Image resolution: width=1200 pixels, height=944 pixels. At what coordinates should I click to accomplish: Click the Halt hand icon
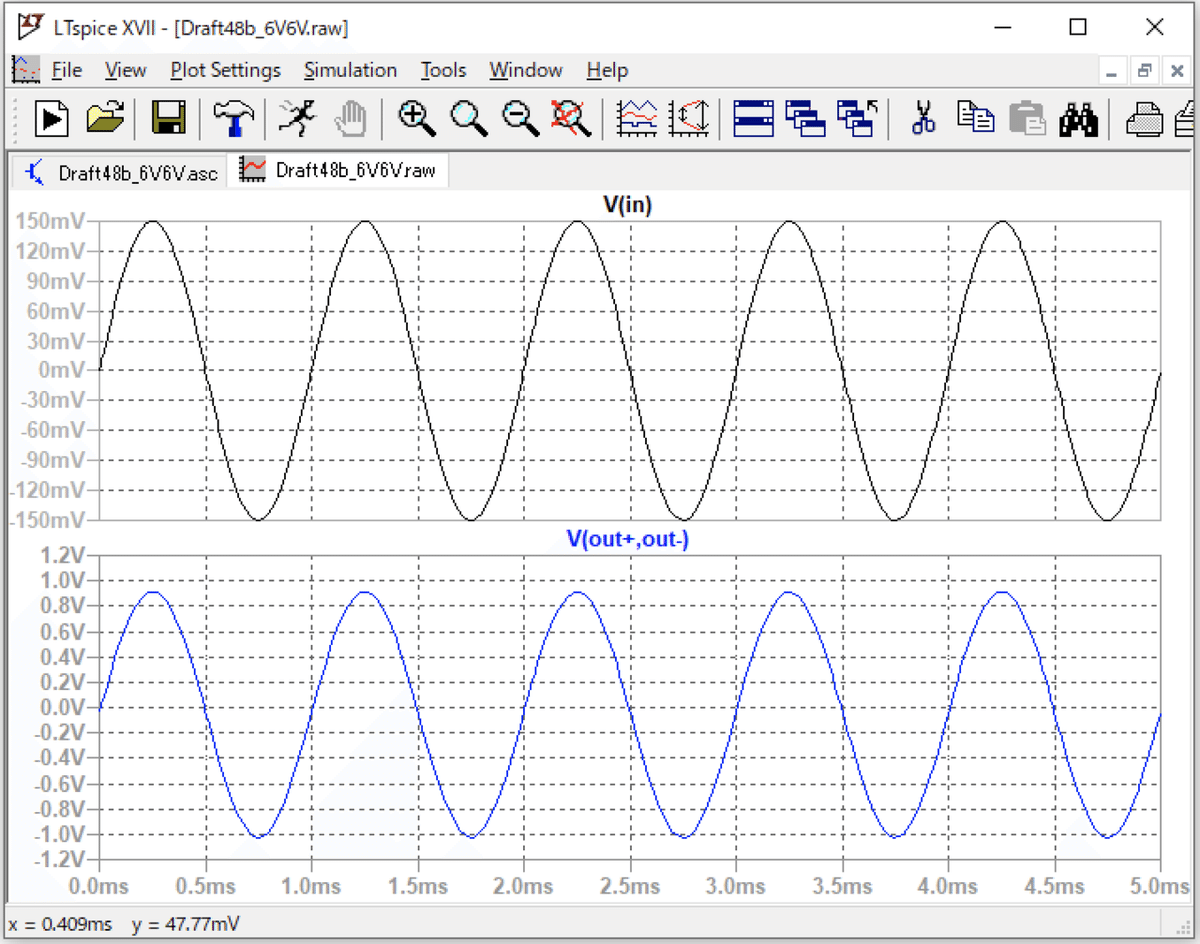click(350, 119)
